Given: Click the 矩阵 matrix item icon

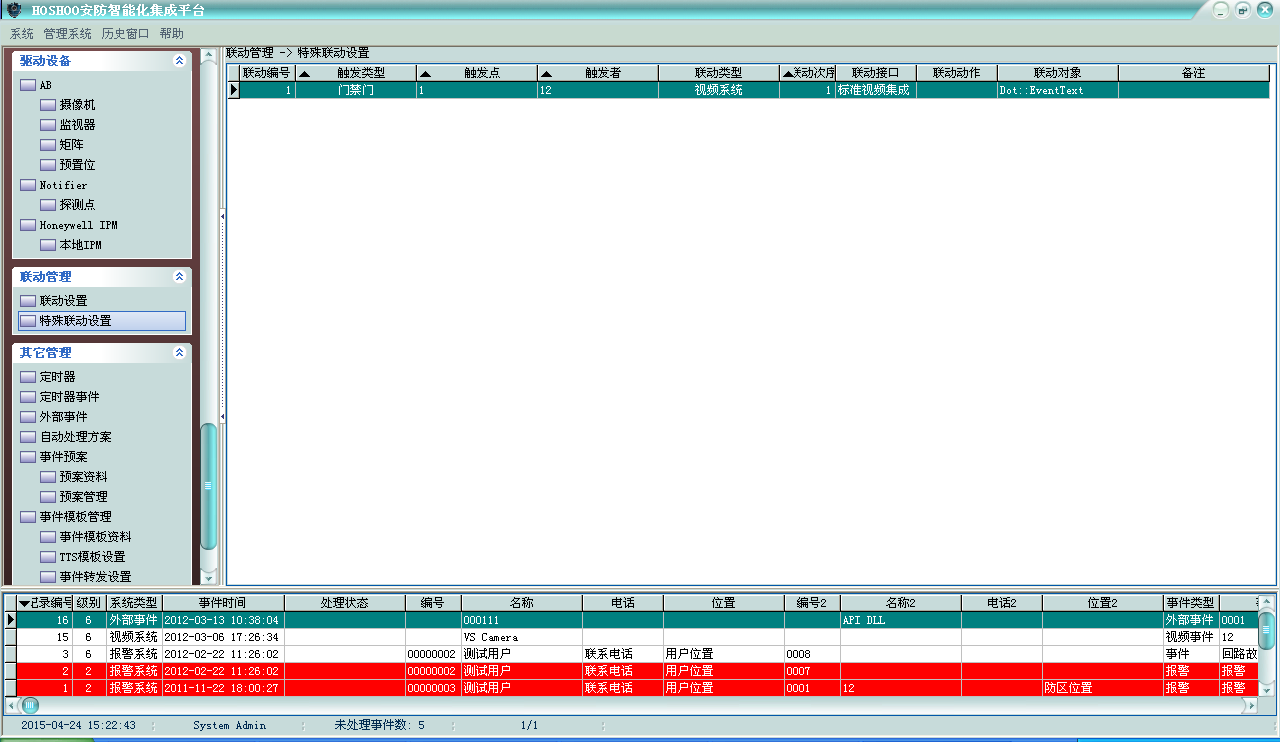Looking at the screenshot, I should coord(48,145).
